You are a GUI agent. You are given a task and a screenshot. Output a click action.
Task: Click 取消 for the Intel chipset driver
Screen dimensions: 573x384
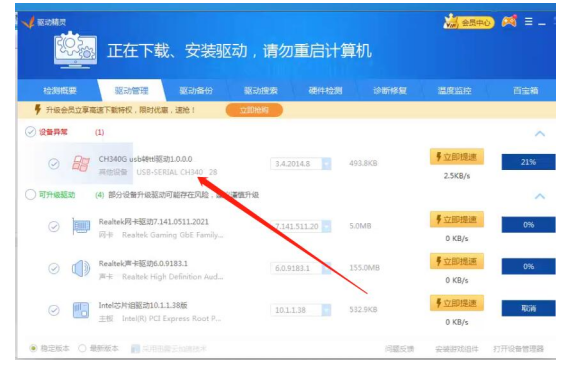(x=528, y=308)
